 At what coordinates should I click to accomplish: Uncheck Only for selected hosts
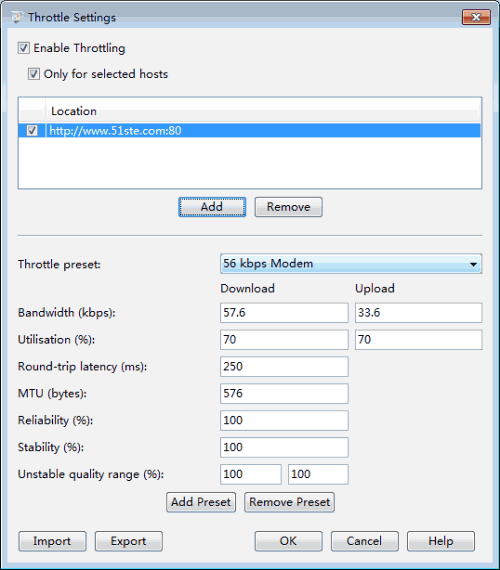coord(34,74)
